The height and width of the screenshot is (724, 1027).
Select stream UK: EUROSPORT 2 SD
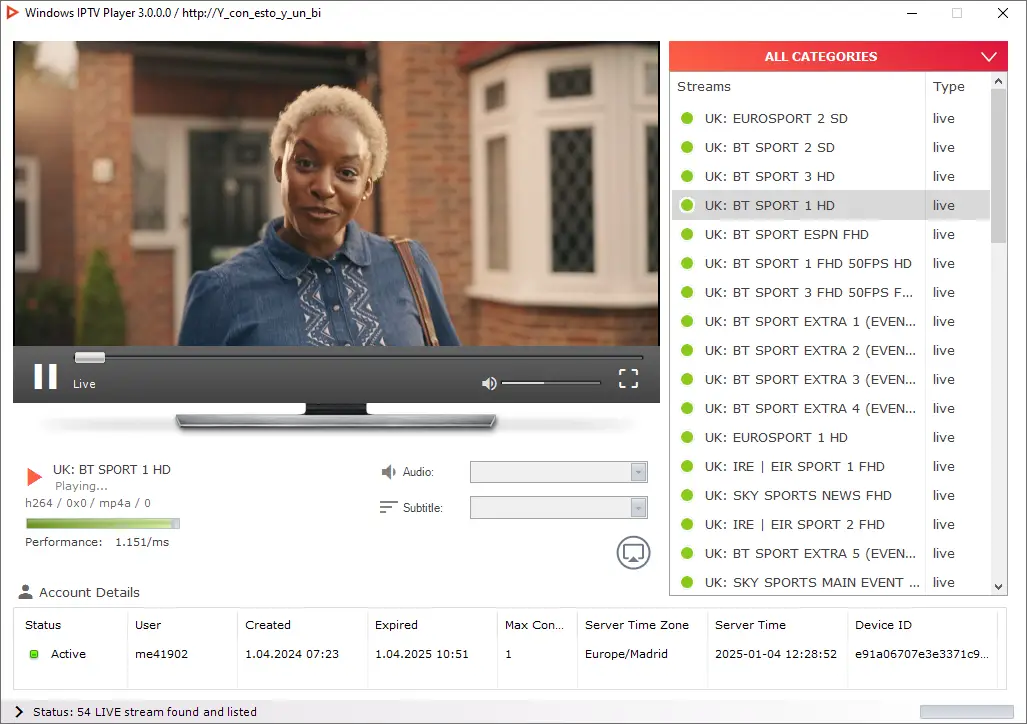(x=831, y=119)
